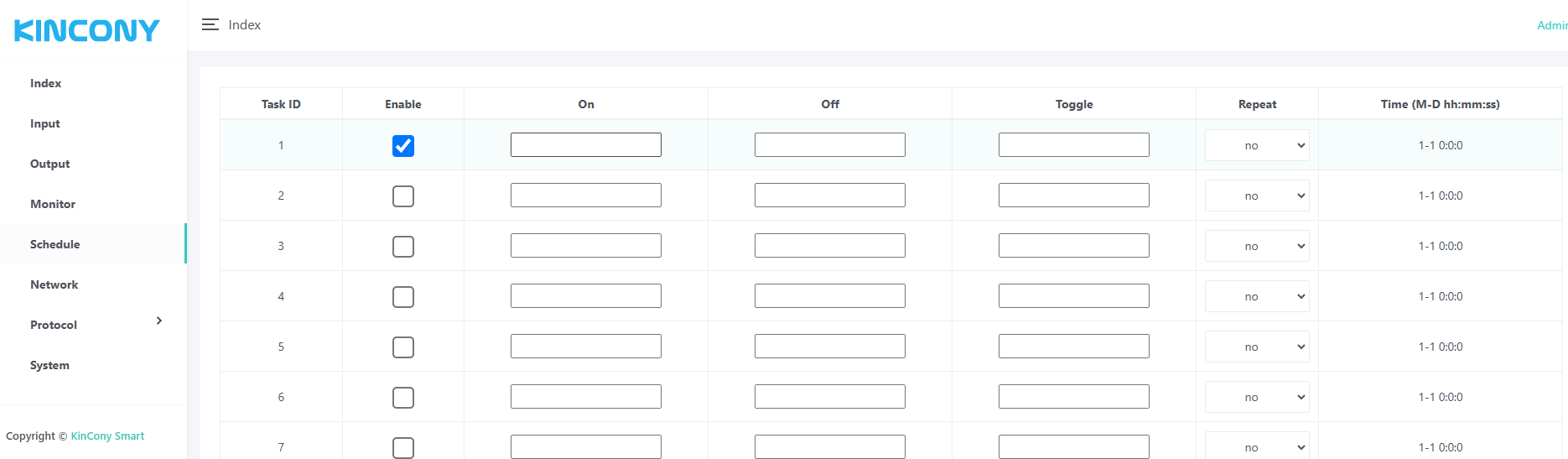Open the Network page in sidebar
The height and width of the screenshot is (459, 1568).
click(x=55, y=285)
